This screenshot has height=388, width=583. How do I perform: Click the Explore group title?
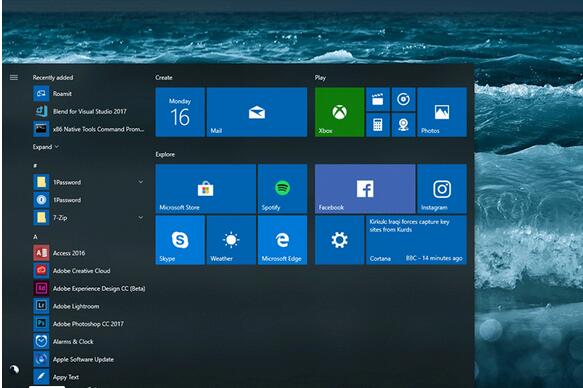click(x=165, y=154)
